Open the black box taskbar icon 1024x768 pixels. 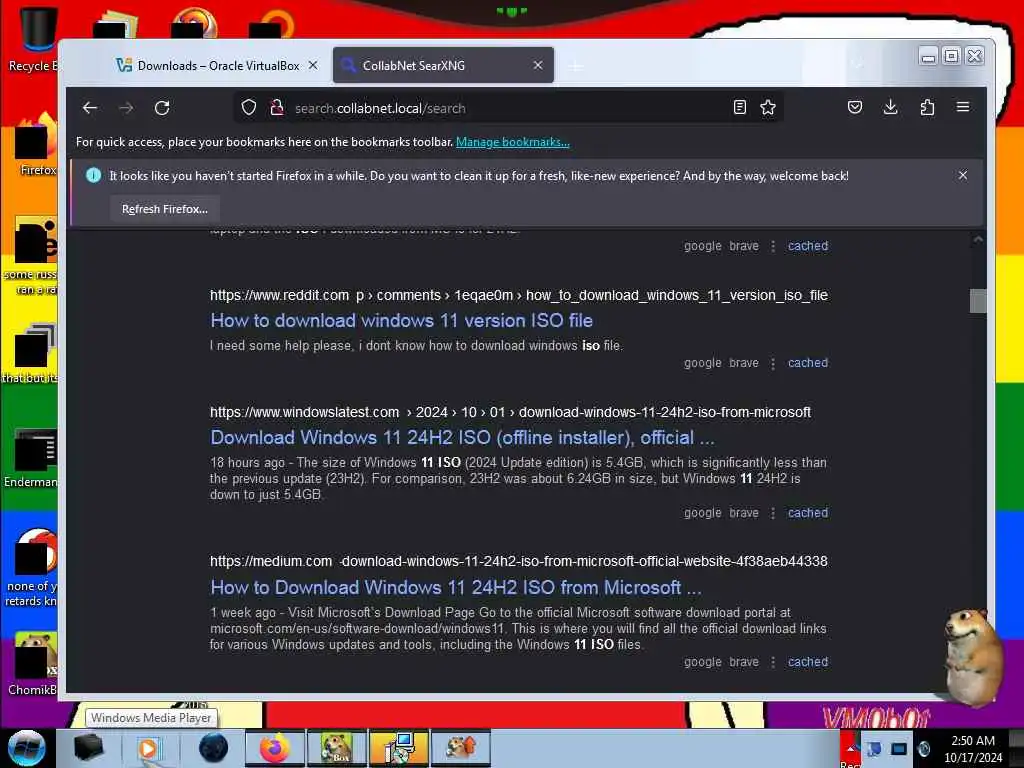pos(88,748)
